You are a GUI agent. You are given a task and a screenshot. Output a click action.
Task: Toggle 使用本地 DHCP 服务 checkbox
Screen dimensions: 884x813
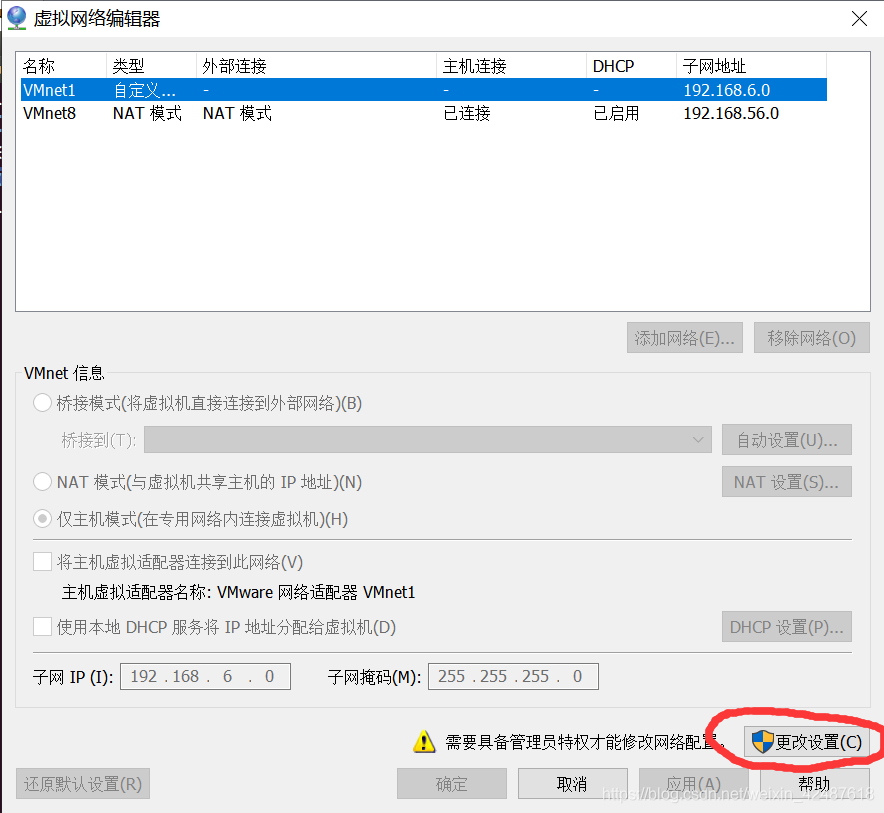43,626
